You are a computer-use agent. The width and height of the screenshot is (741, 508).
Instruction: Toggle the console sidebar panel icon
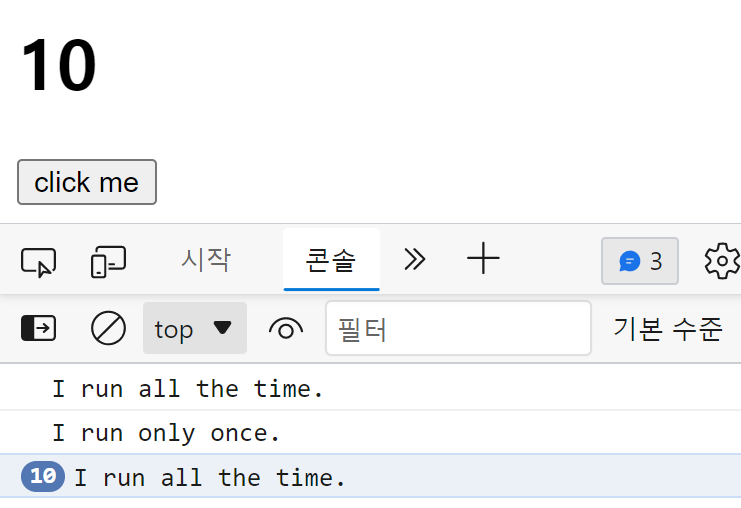[x=38, y=328]
